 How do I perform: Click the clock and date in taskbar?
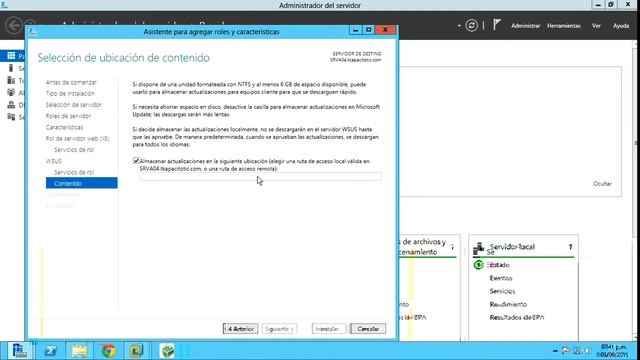[614, 351]
